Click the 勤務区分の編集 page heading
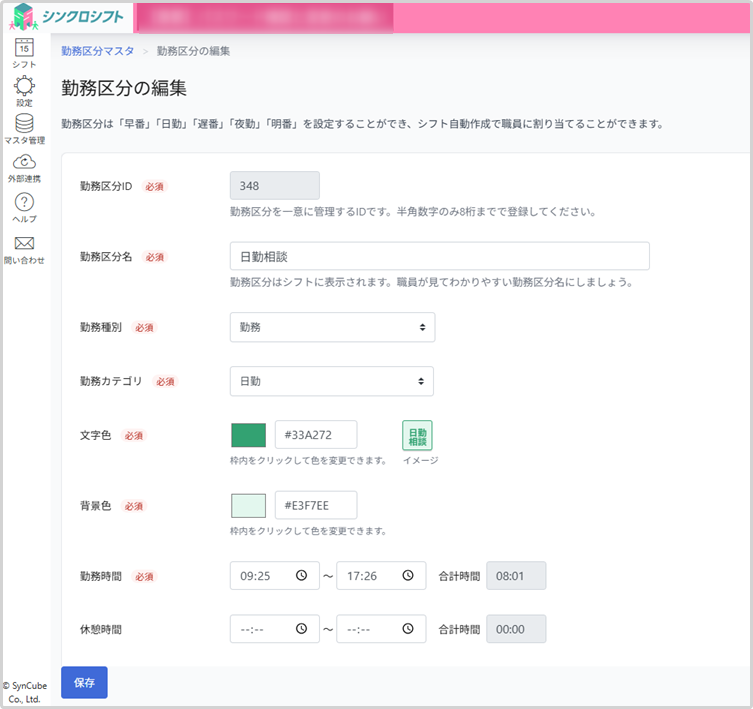Viewport: 753px width, 709px height. 124,88
